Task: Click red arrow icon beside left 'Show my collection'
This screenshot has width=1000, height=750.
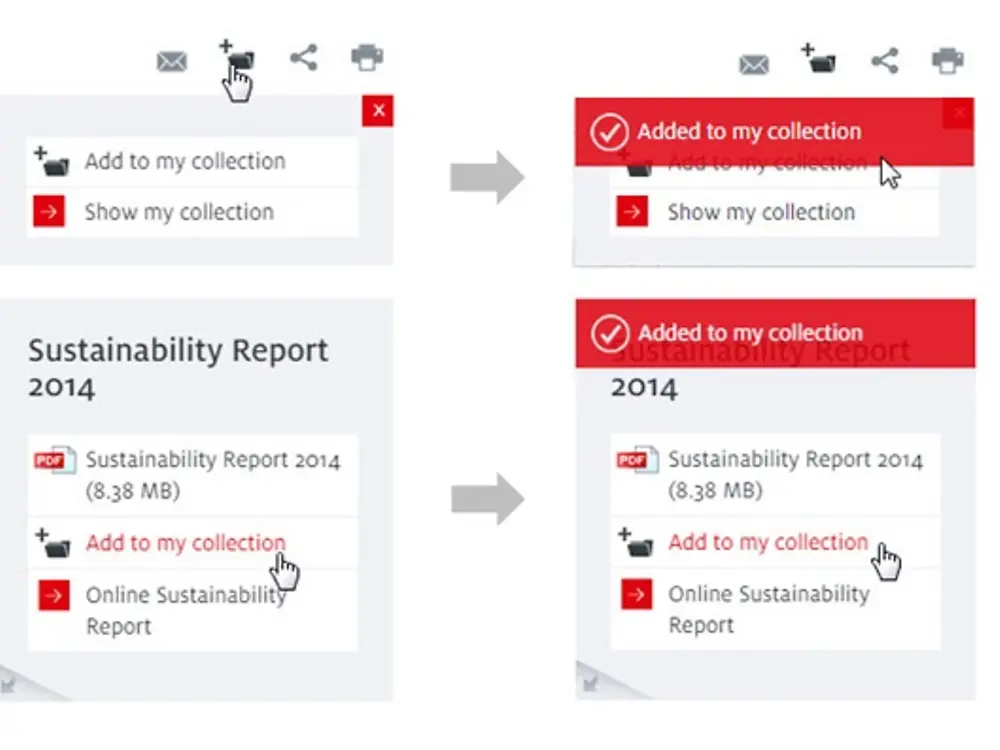Action: pyautogui.click(x=49, y=211)
